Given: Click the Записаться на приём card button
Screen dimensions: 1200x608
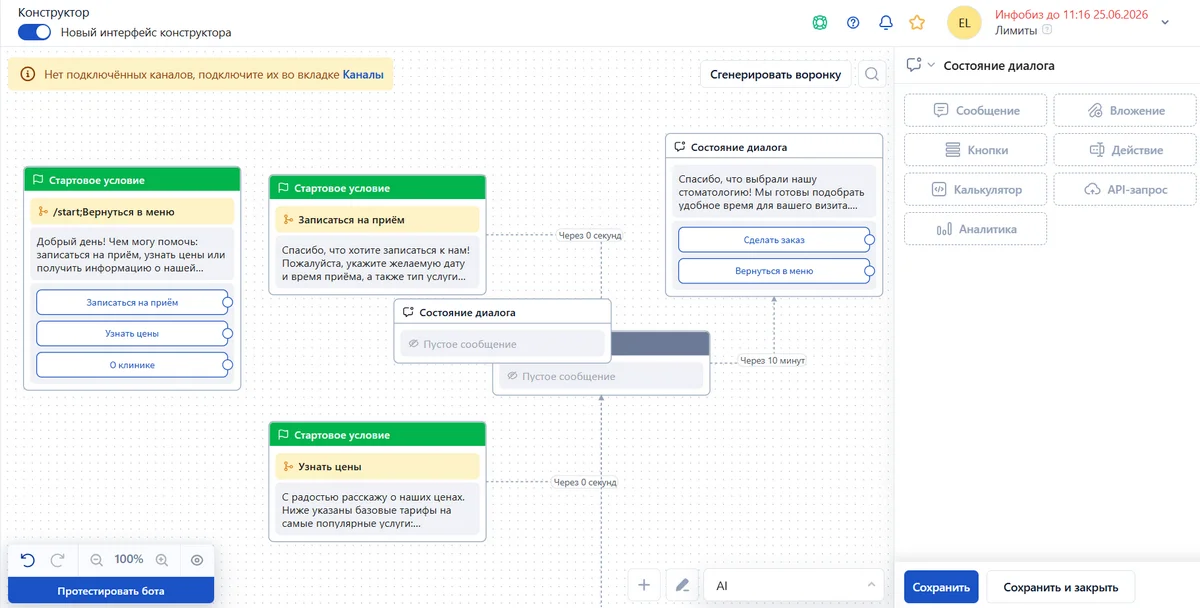Looking at the screenshot, I should (x=132, y=301).
